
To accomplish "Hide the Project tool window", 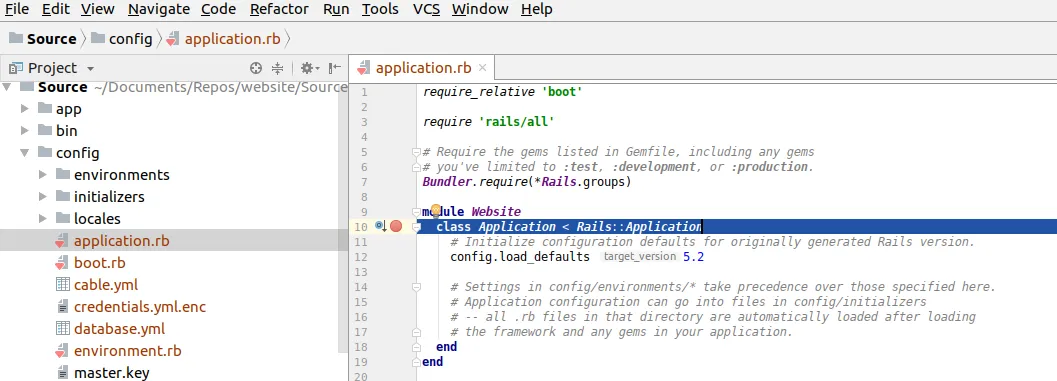I will point(335,68).
